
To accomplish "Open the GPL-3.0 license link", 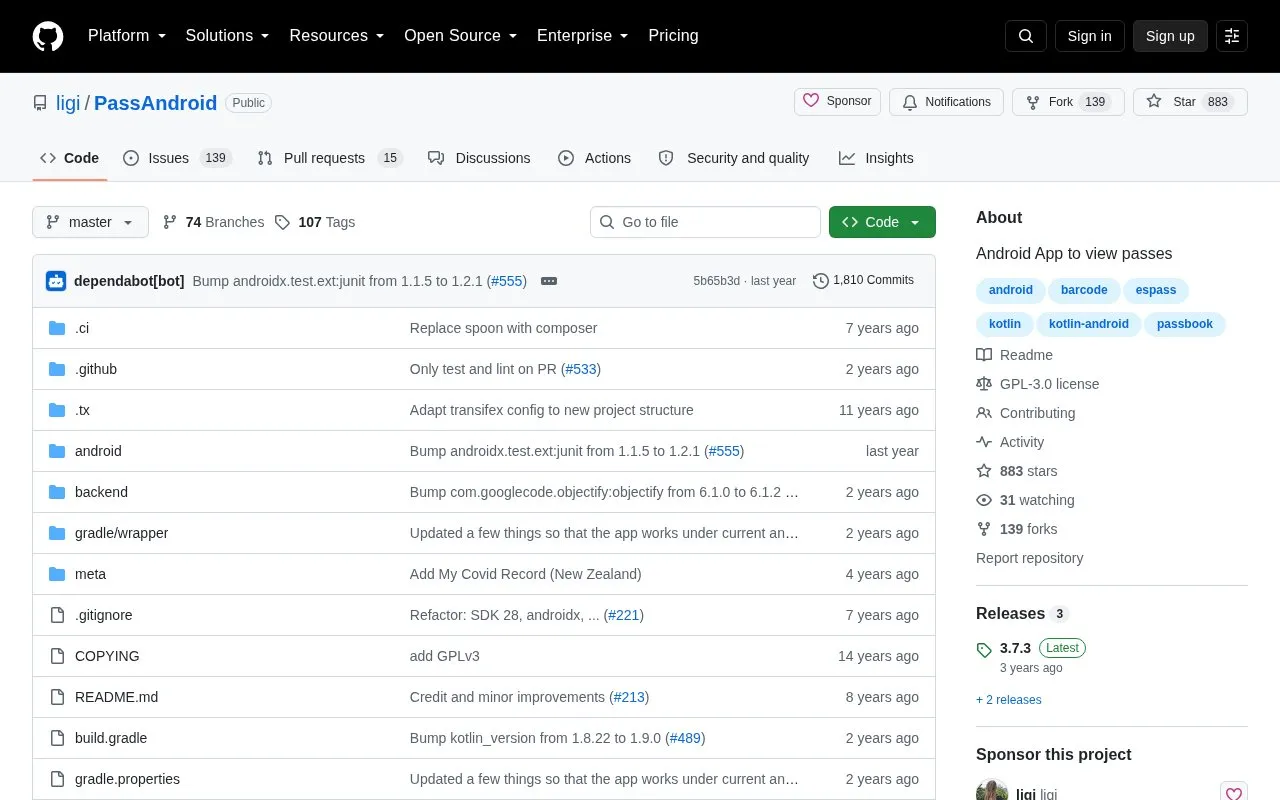I will click(x=1037, y=384).
